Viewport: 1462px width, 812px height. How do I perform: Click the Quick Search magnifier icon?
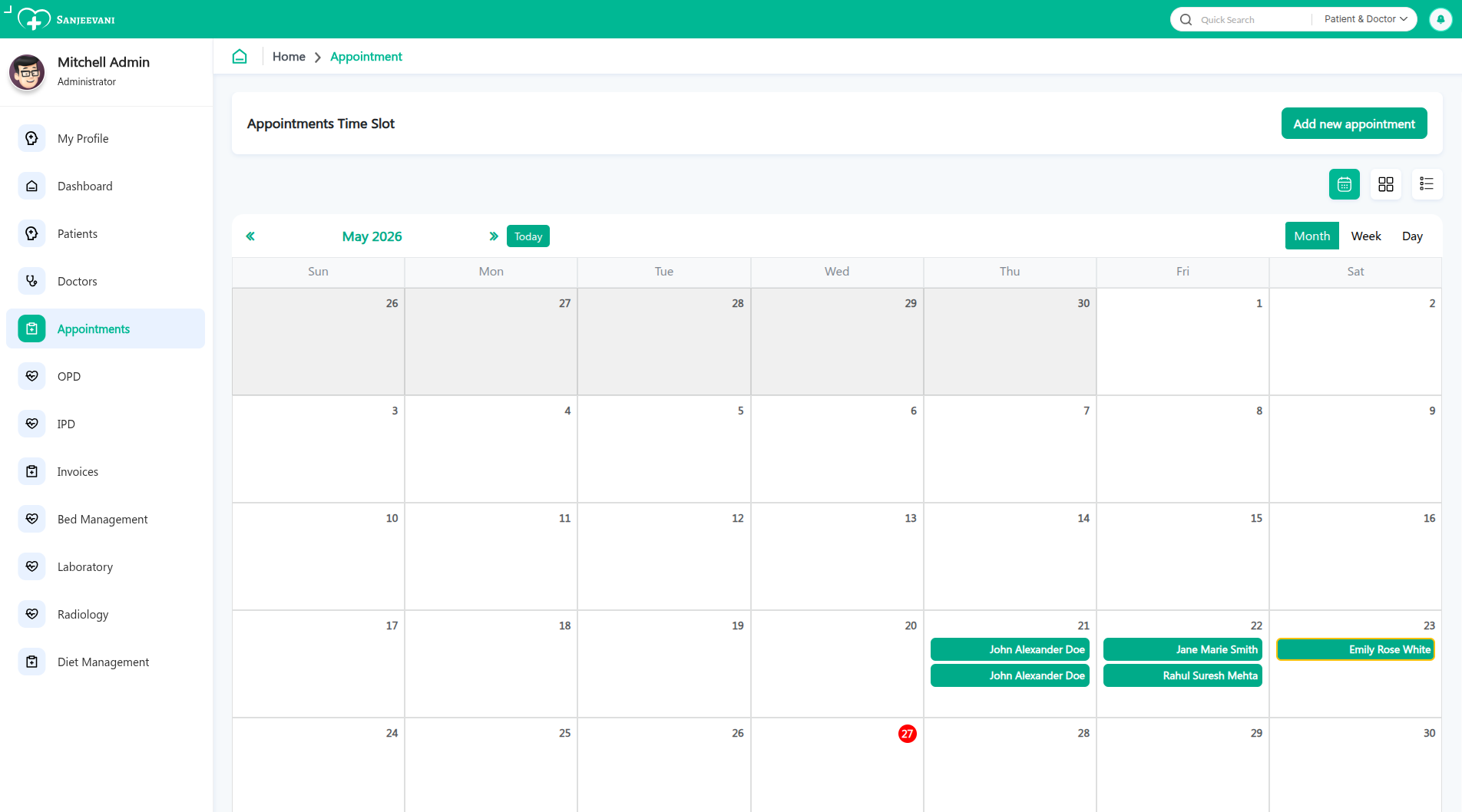click(1186, 20)
